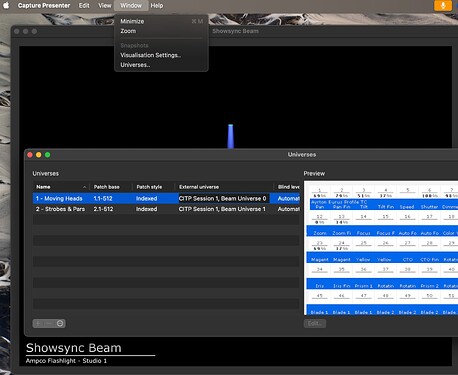This screenshot has height=375, width=458.
Task: Click the yellow minimize button of Universes window
Action: coord(39,155)
